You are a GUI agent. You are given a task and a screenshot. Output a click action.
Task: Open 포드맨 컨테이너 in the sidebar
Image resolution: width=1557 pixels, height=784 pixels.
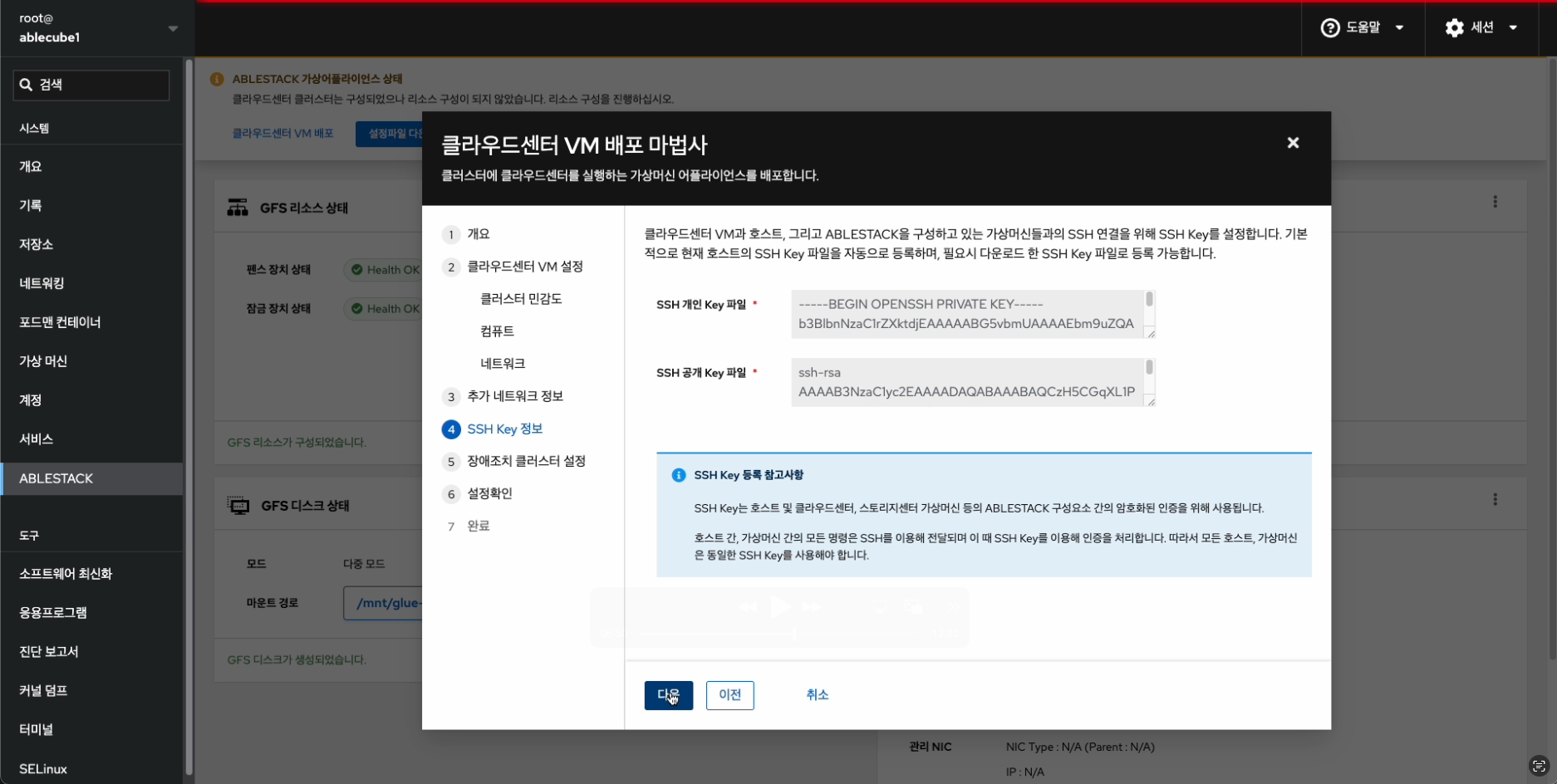tap(91, 322)
